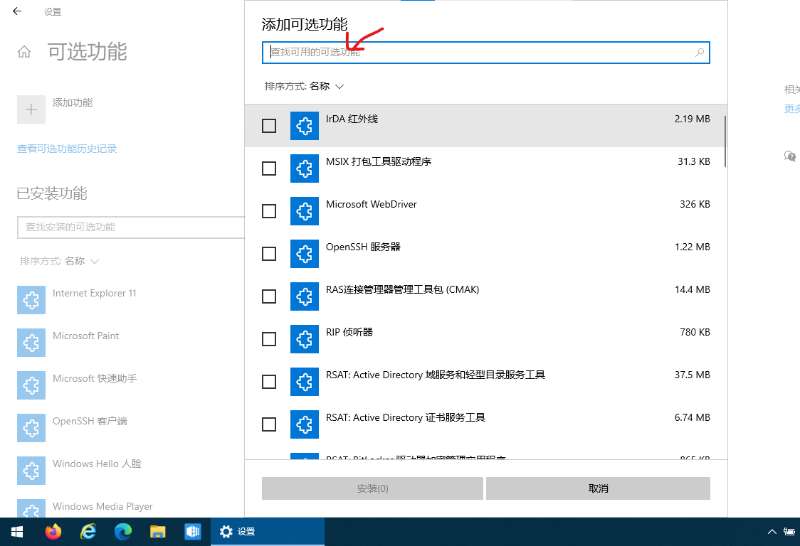Click the 326 KB size value
The width and height of the screenshot is (800, 546).
(x=694, y=204)
